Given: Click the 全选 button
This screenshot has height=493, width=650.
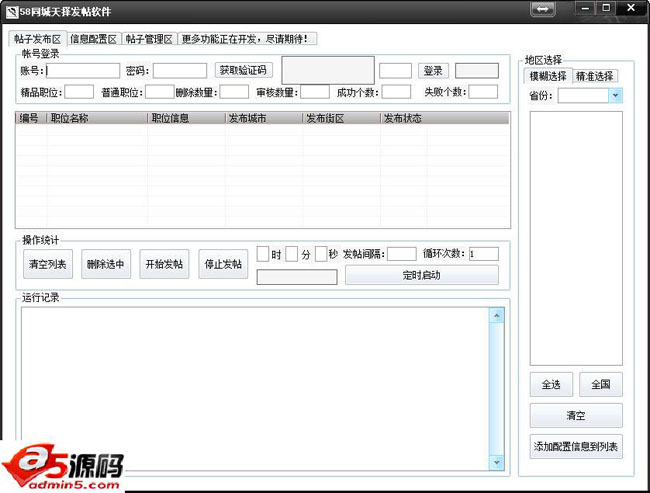Looking at the screenshot, I should 551,384.
